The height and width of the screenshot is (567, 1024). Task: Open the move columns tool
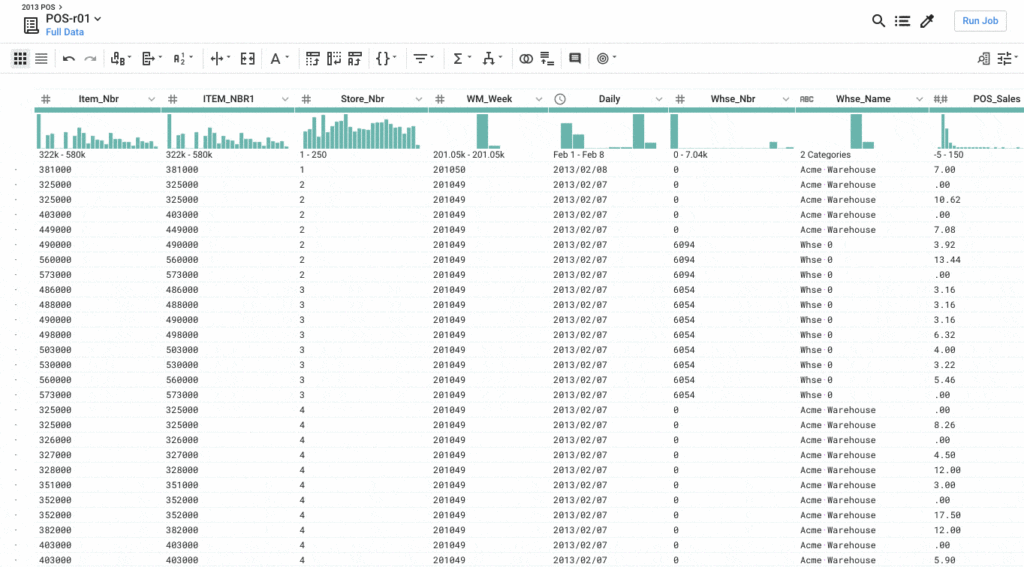[x=152, y=59]
